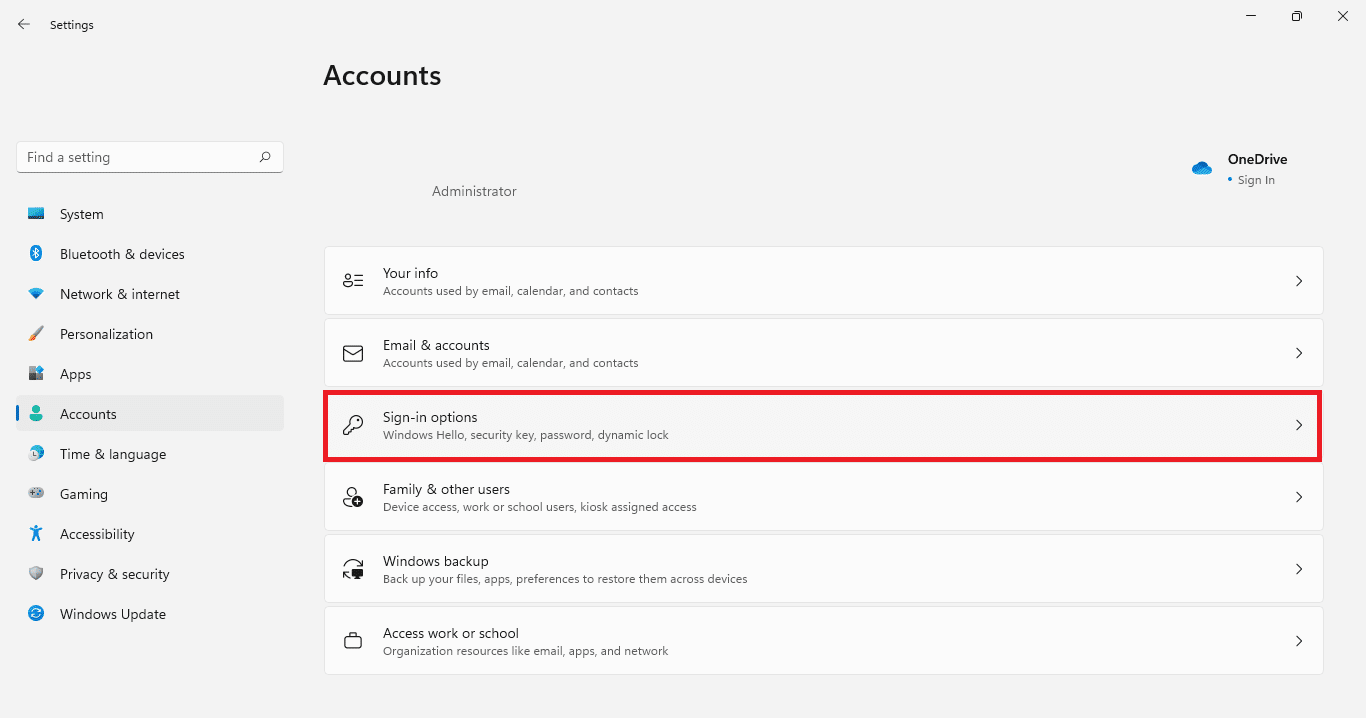Click the Personalization paintbrush icon
Screen dimensions: 1366x718
pos(36,334)
